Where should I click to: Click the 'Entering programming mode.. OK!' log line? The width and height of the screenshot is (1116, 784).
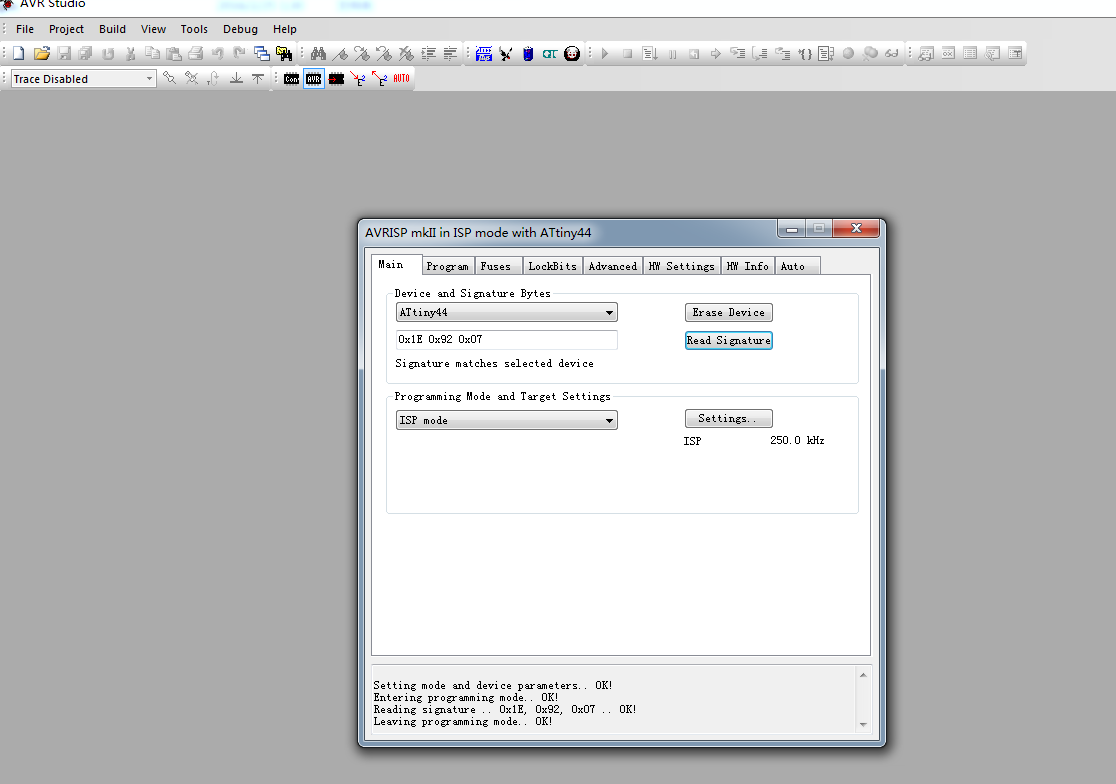466,697
